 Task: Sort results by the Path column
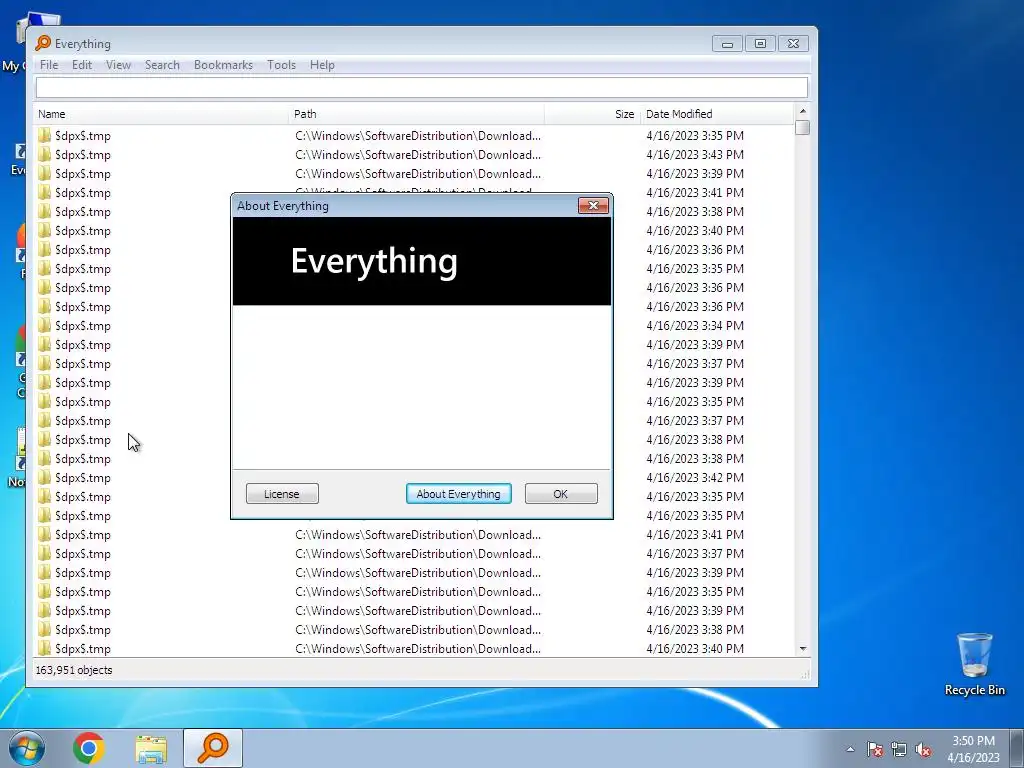[x=416, y=114]
